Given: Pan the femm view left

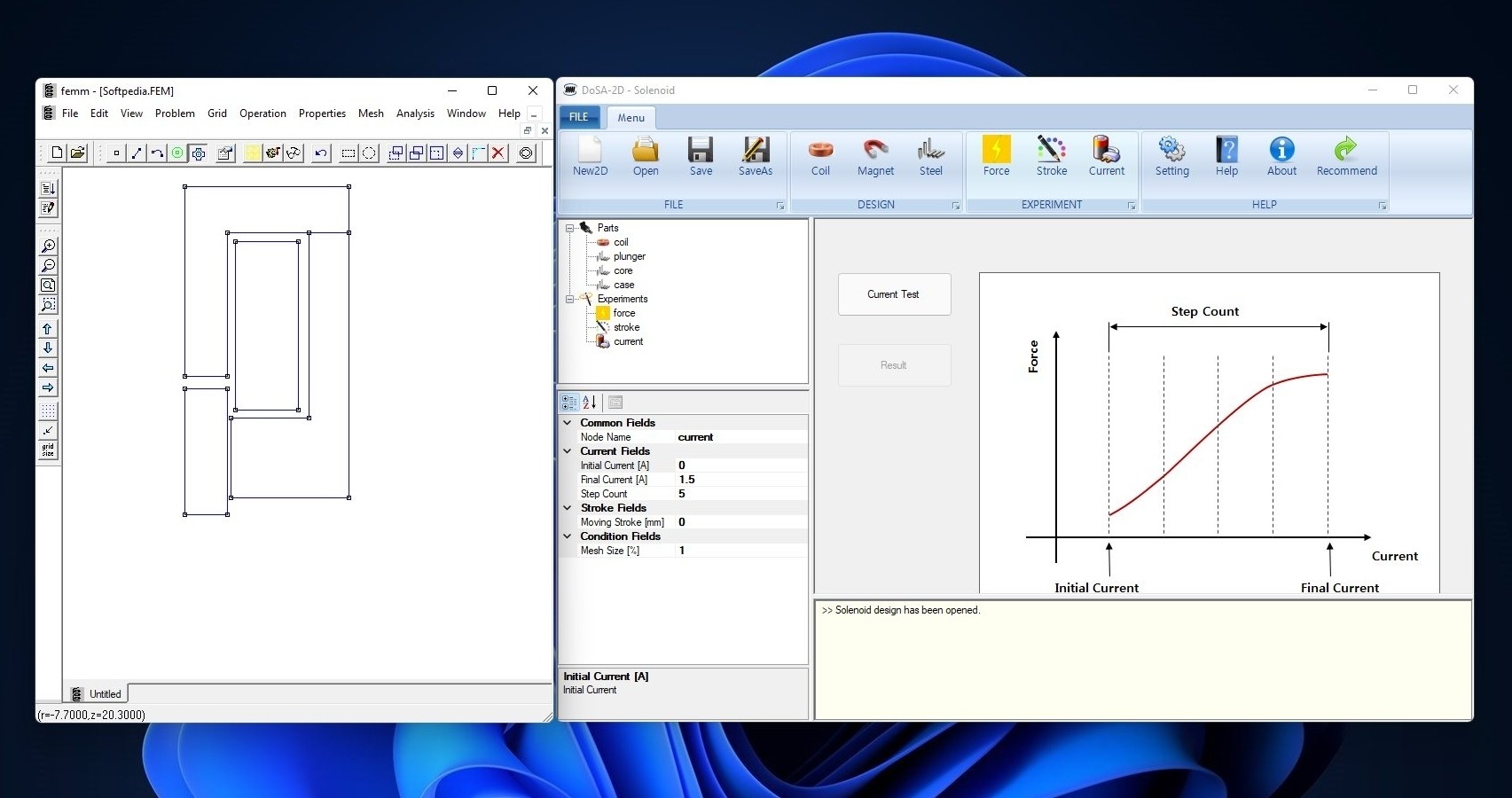Looking at the screenshot, I should tap(48, 367).
